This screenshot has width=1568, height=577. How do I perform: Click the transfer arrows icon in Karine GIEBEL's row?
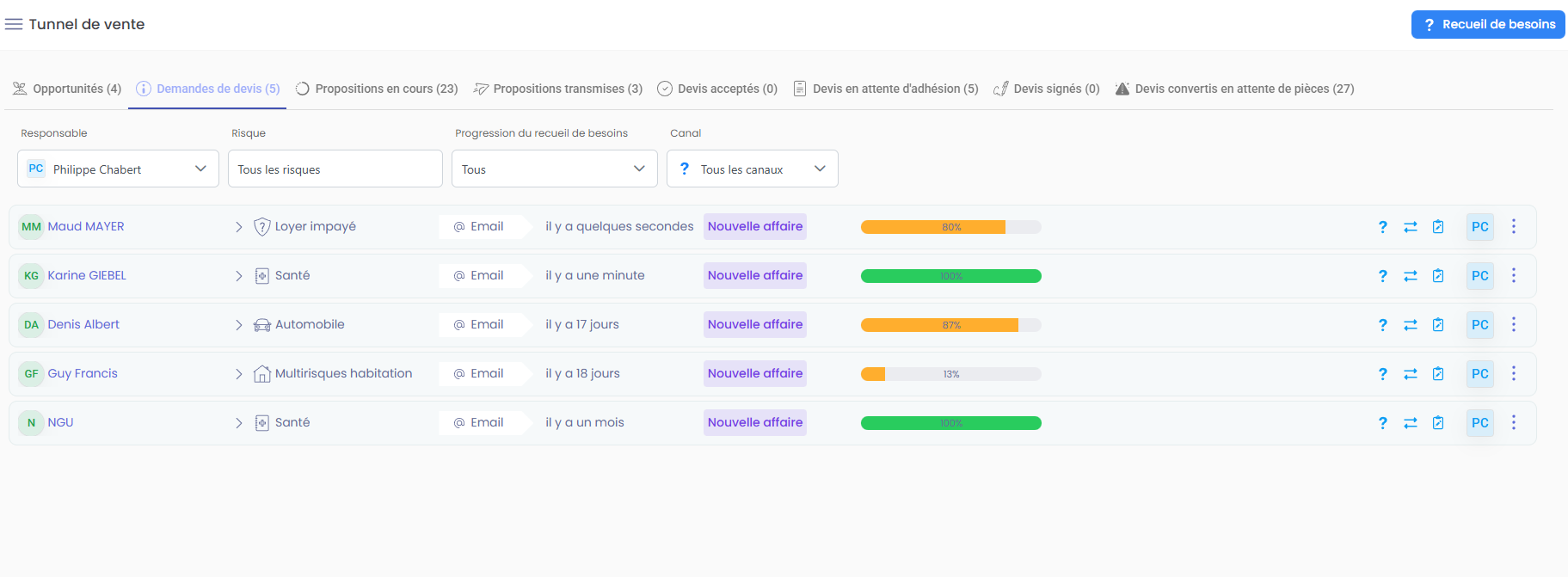1411,276
